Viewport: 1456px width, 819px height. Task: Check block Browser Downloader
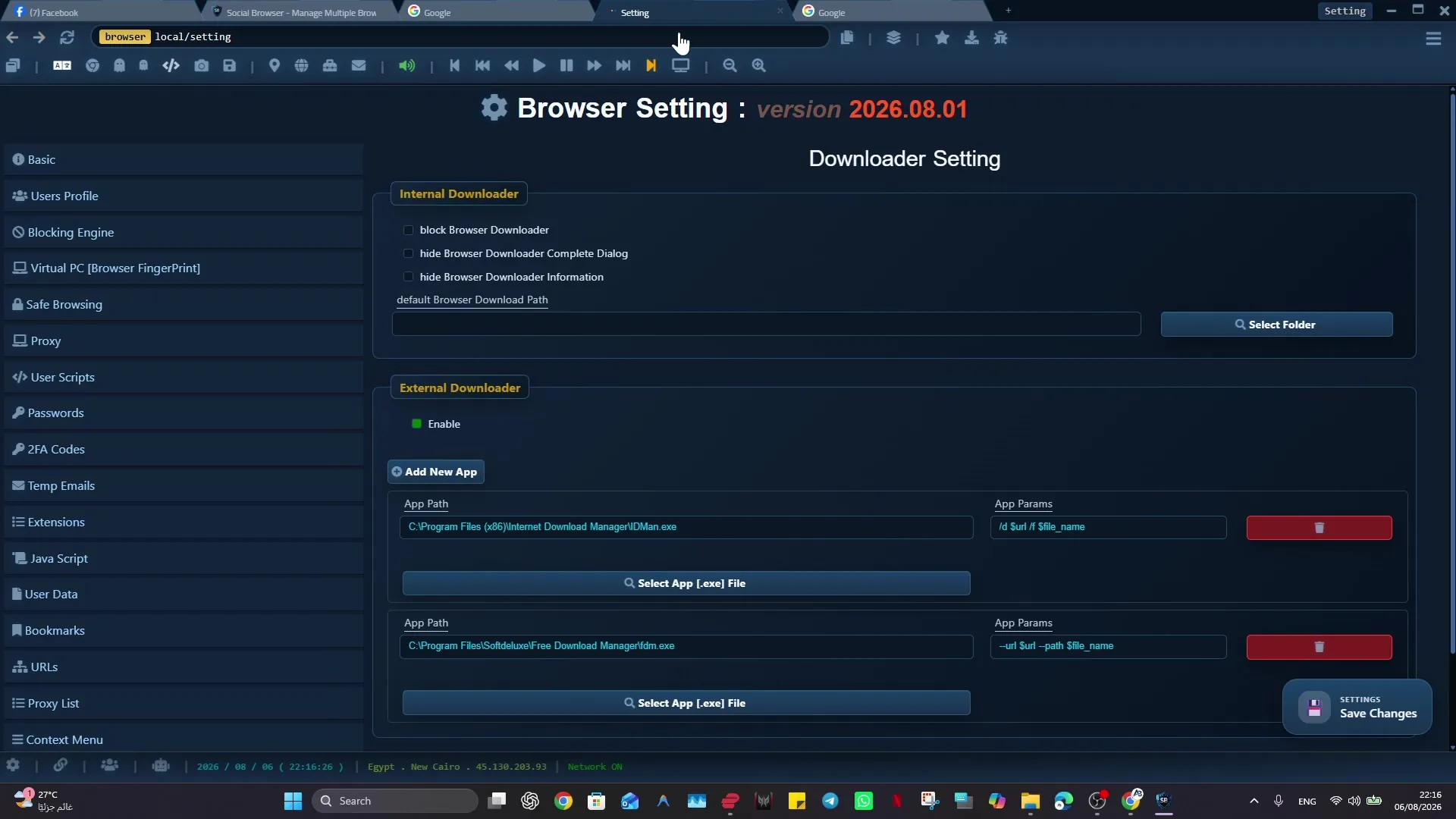coord(409,230)
